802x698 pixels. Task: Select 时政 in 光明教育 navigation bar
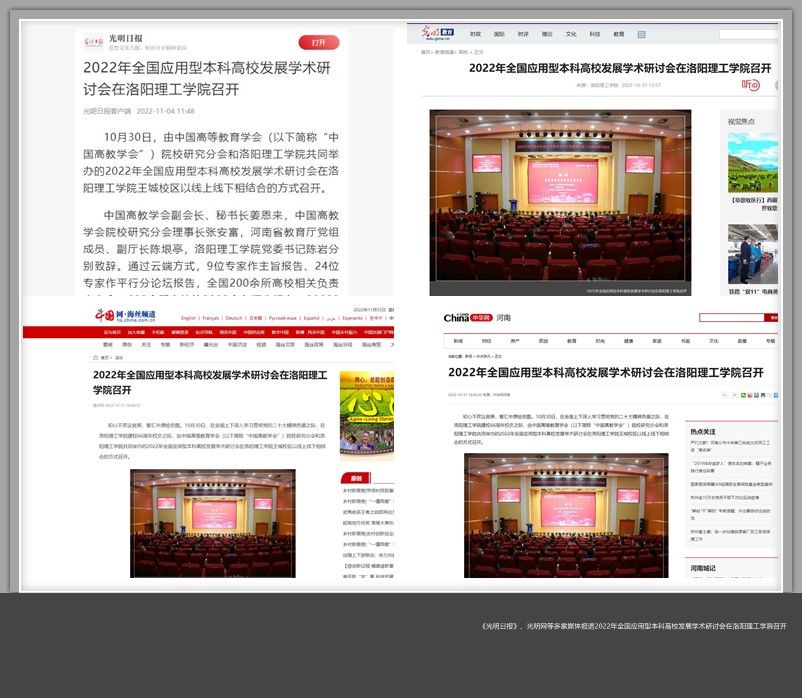[x=475, y=34]
